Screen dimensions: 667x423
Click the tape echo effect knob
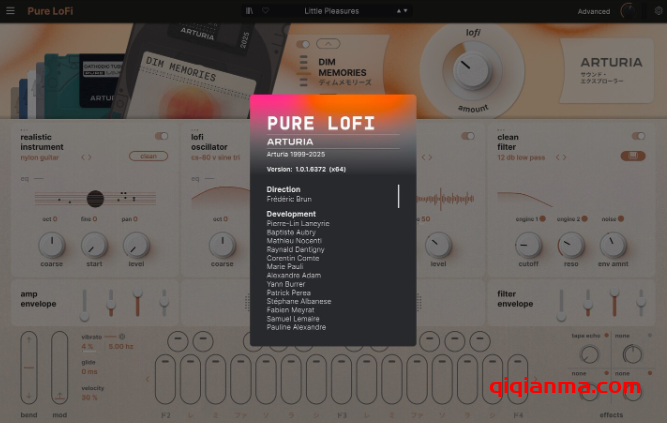[x=590, y=354]
